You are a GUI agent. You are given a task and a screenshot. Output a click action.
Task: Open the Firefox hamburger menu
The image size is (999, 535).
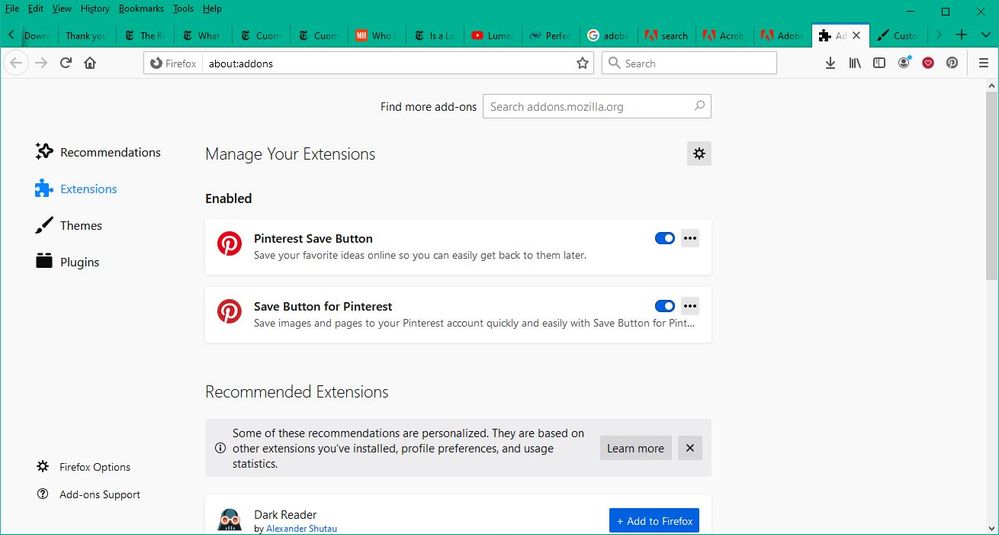[984, 63]
